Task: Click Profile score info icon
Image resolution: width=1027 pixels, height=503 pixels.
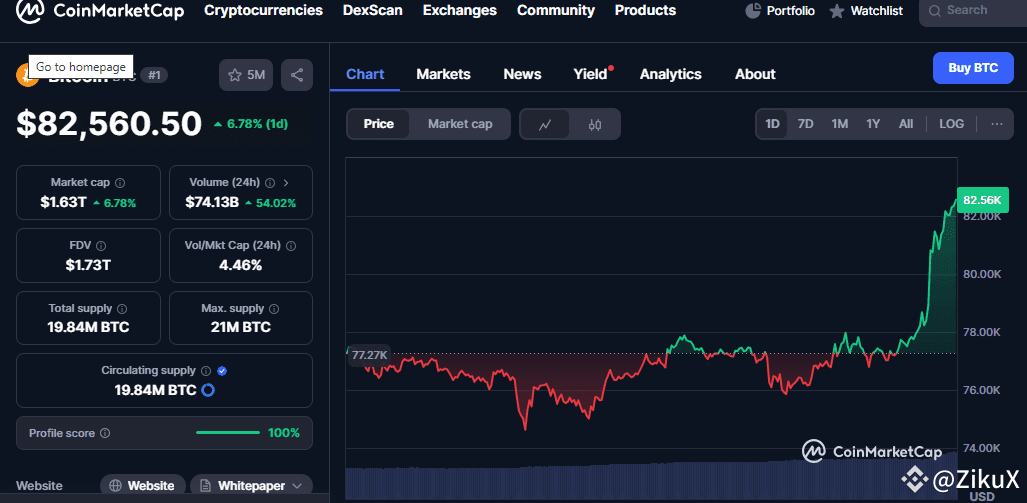Action: [x=105, y=433]
